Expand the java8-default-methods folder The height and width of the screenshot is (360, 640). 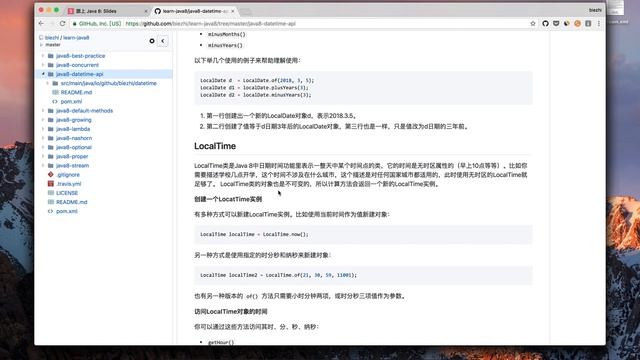point(43,111)
